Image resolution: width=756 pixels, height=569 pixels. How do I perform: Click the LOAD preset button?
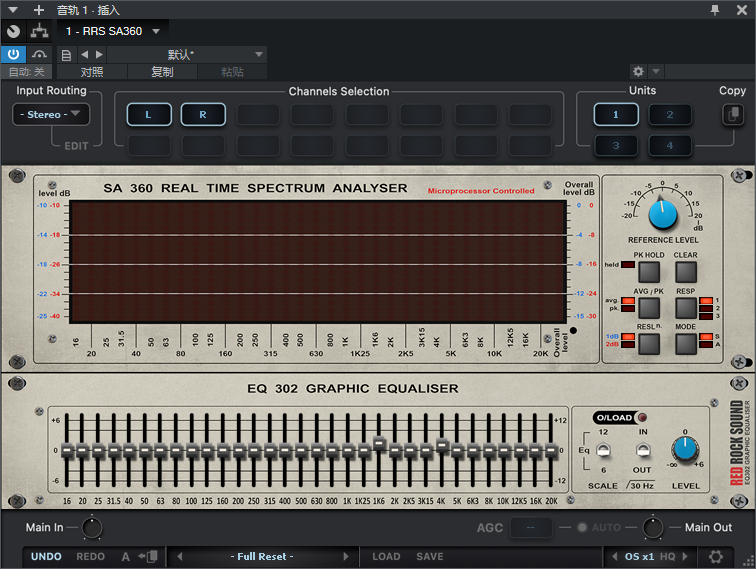click(x=386, y=556)
